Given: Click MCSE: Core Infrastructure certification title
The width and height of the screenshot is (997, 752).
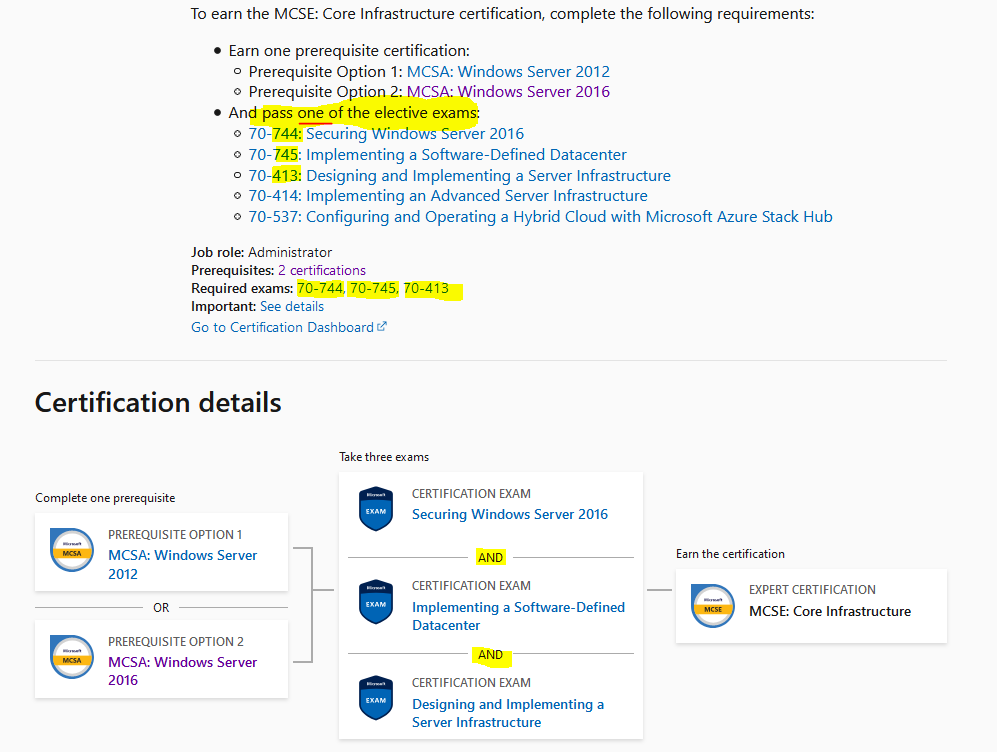Looking at the screenshot, I should (830, 612).
